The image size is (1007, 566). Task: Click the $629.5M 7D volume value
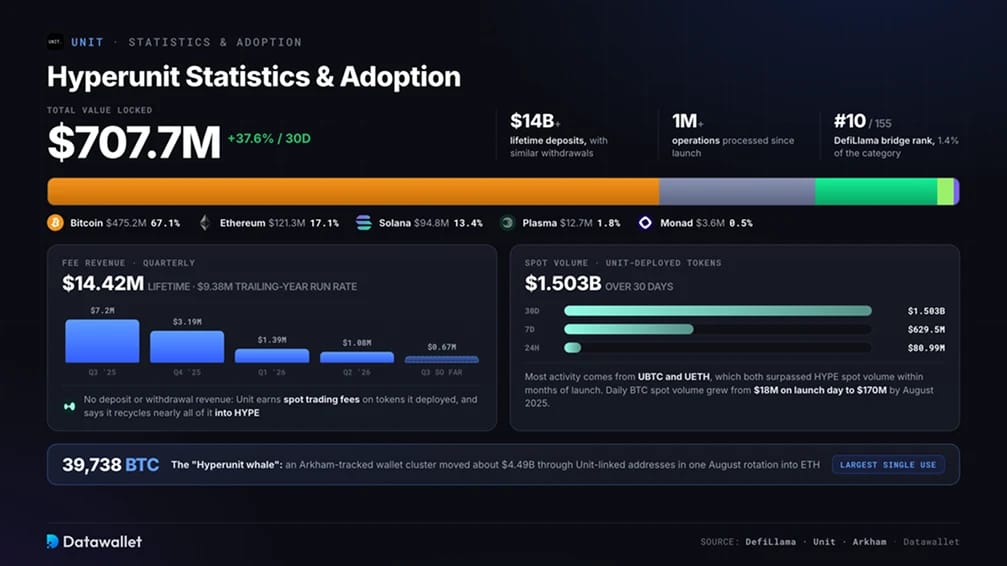[x=926, y=330]
